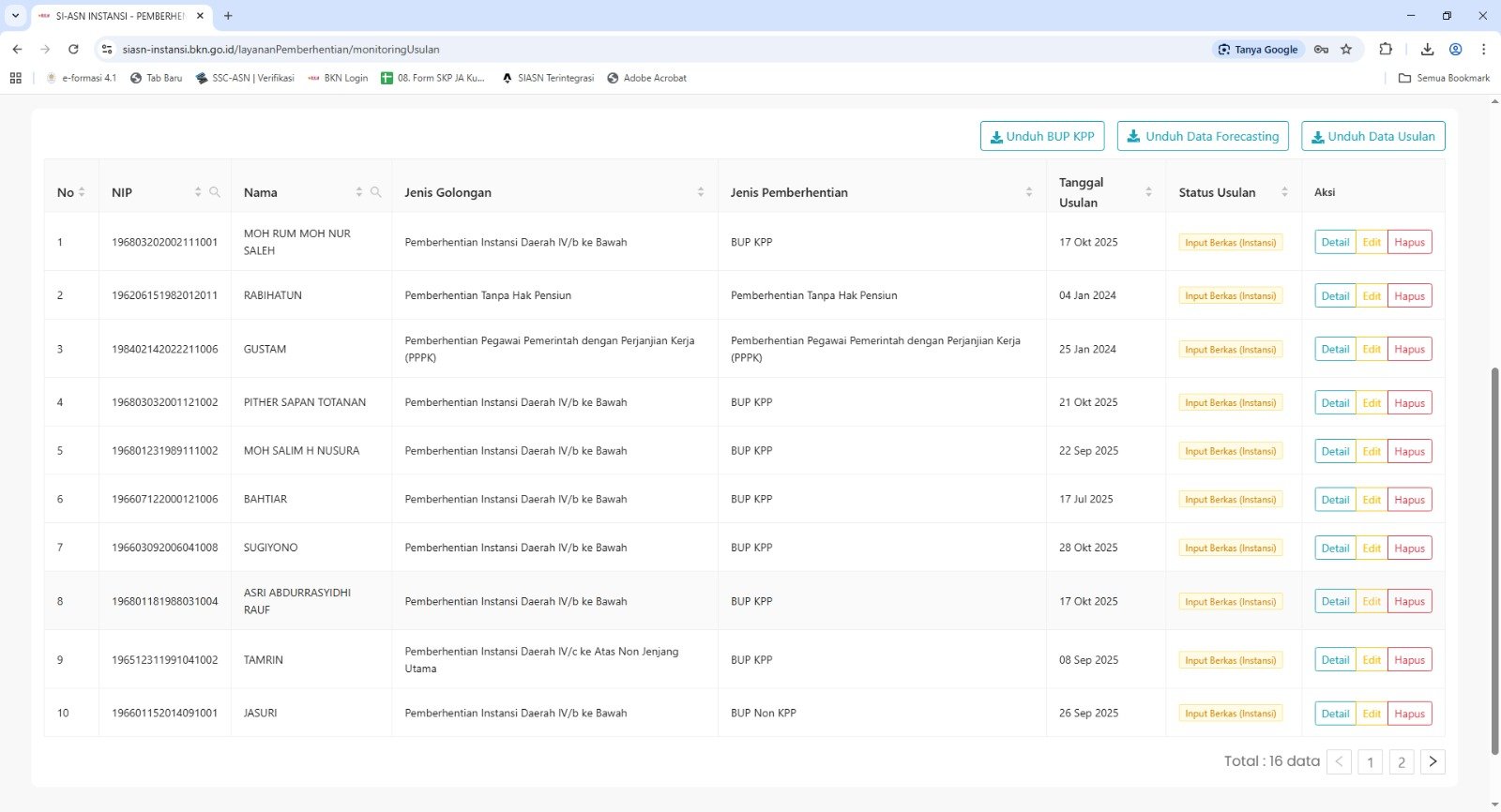The width and height of the screenshot is (1501, 812).
Task: Go to next page arrow
Action: click(1433, 761)
